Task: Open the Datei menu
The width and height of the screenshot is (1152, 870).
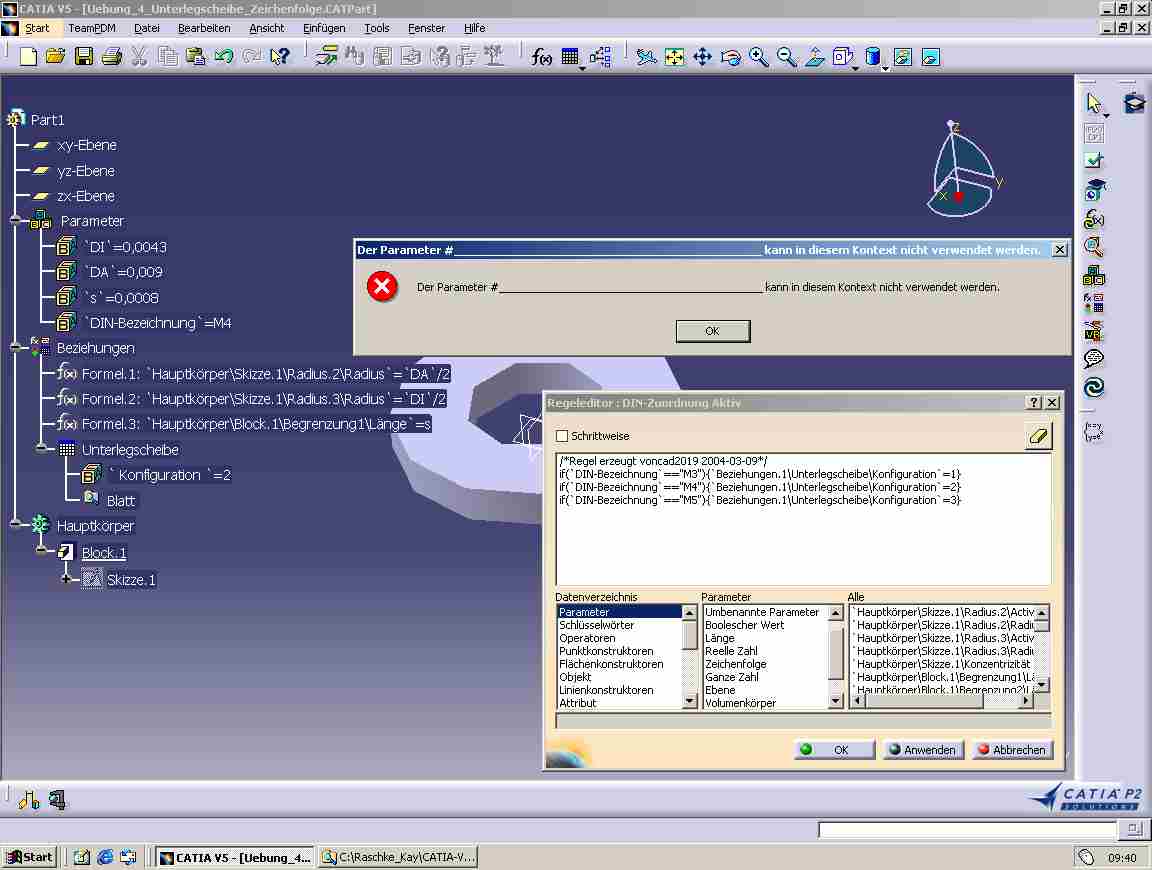Action: [x=147, y=28]
